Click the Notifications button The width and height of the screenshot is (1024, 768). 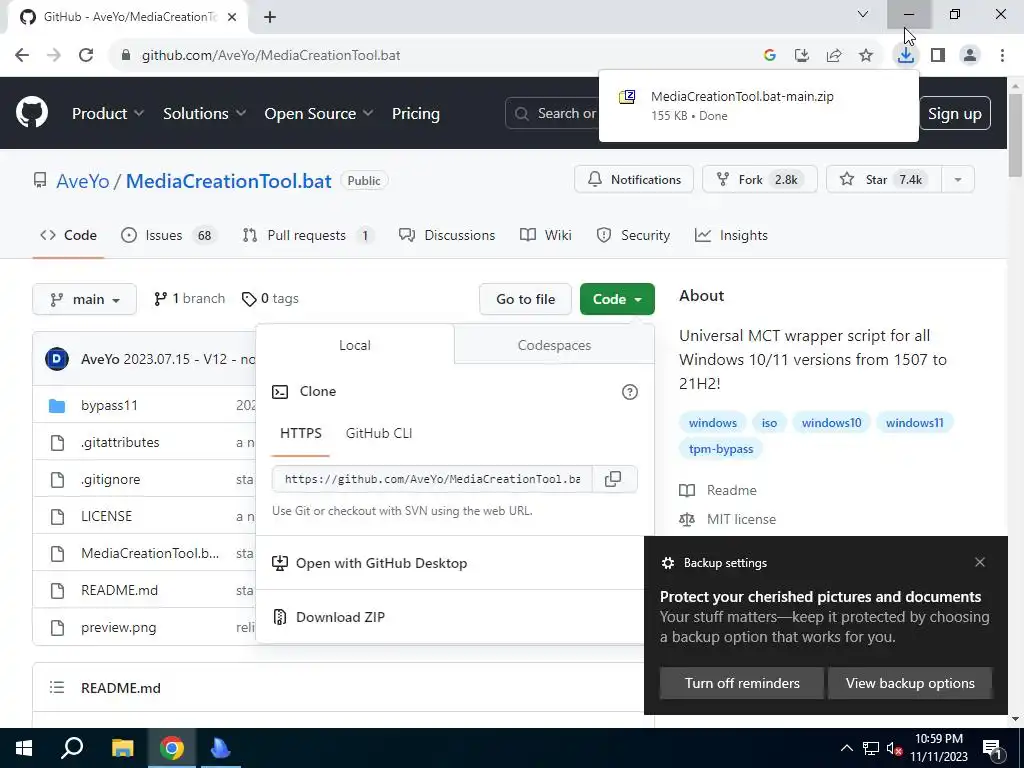[x=634, y=180]
